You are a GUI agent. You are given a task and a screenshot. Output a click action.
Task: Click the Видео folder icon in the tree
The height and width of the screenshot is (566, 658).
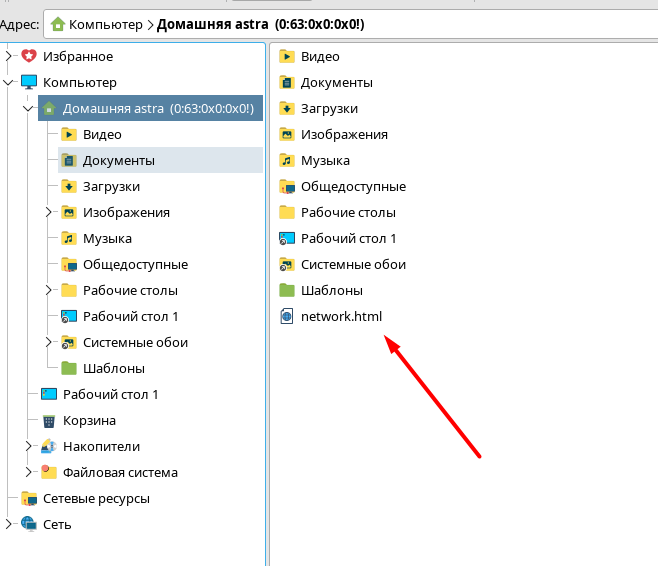point(69,134)
